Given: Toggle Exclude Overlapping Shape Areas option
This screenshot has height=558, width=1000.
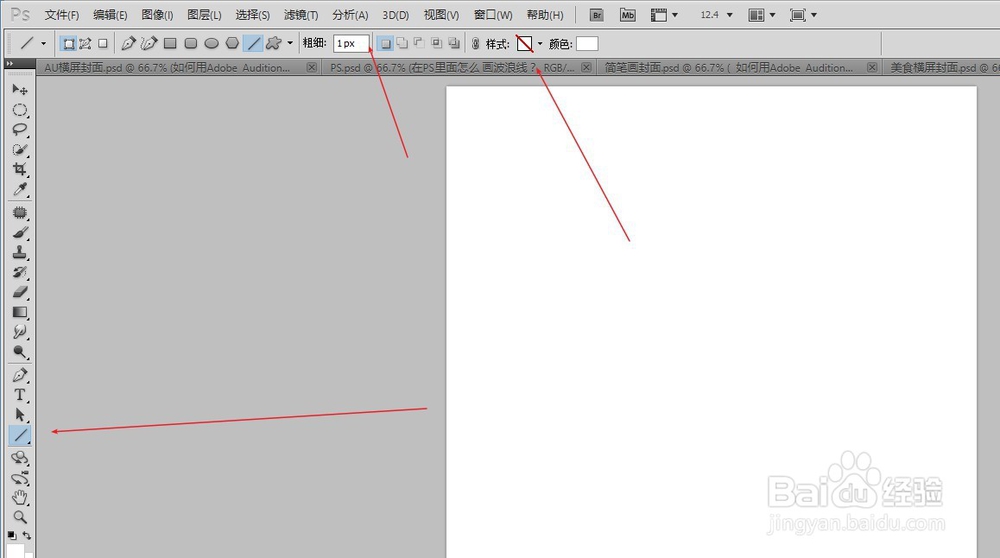Looking at the screenshot, I should [x=453, y=43].
